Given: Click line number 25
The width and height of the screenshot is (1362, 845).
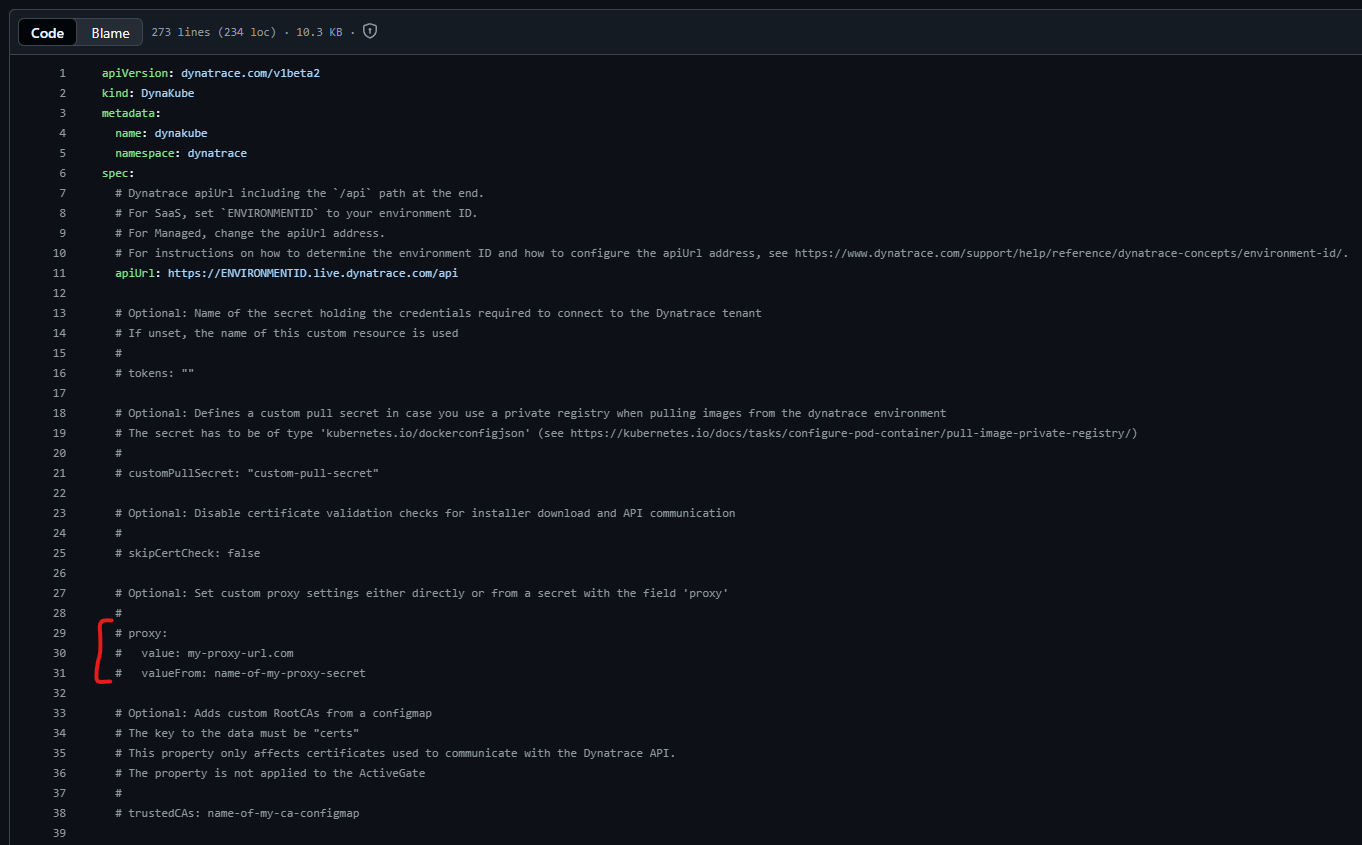Looking at the screenshot, I should click(59, 553).
